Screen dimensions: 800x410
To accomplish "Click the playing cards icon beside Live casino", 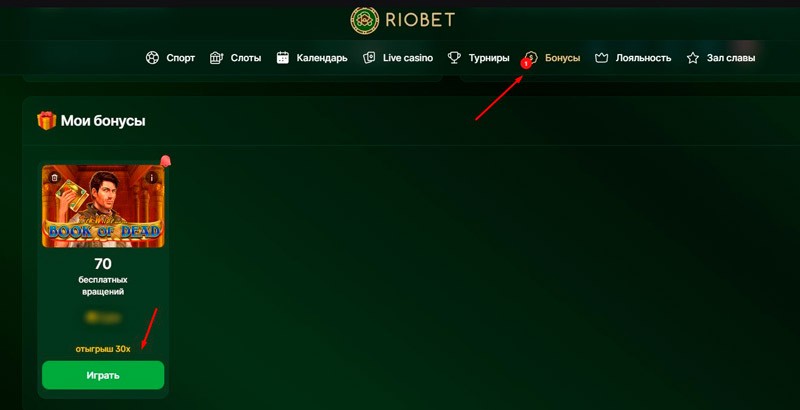I will click(369, 58).
